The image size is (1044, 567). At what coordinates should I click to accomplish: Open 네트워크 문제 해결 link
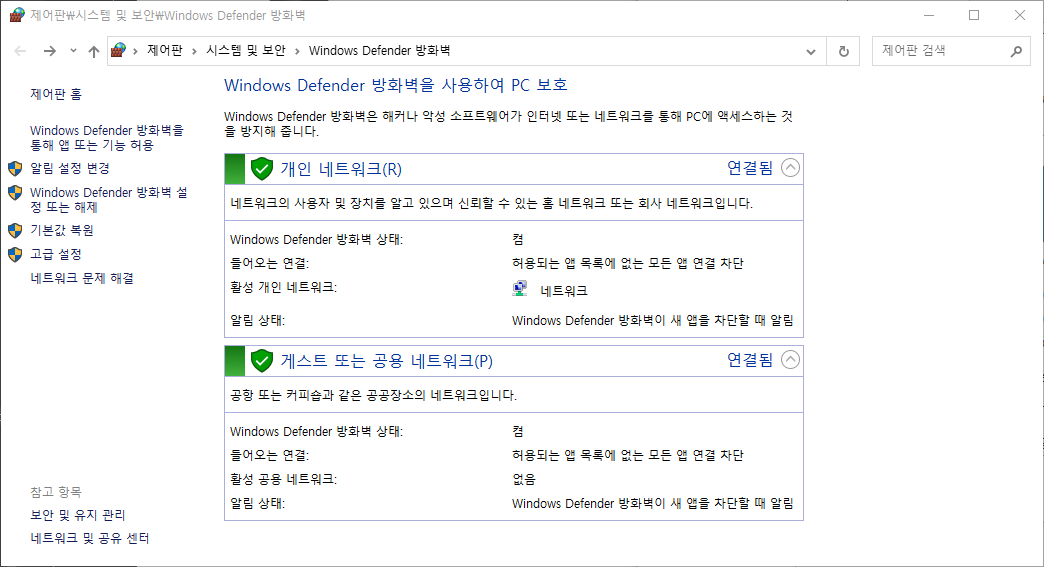(82, 278)
